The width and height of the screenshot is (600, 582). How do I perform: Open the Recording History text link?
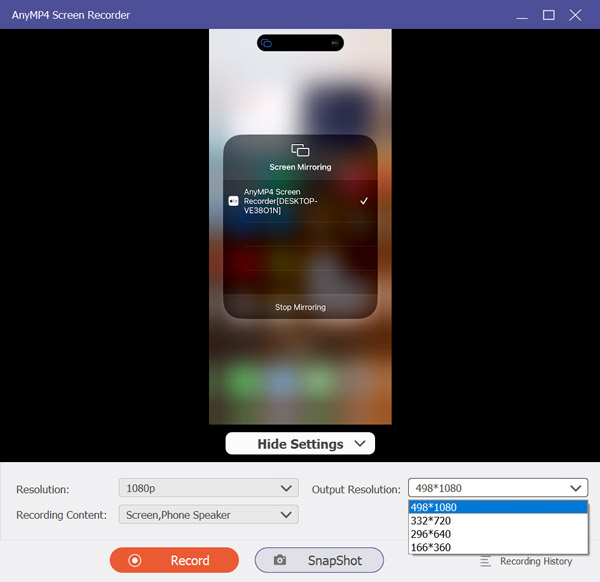click(x=536, y=561)
